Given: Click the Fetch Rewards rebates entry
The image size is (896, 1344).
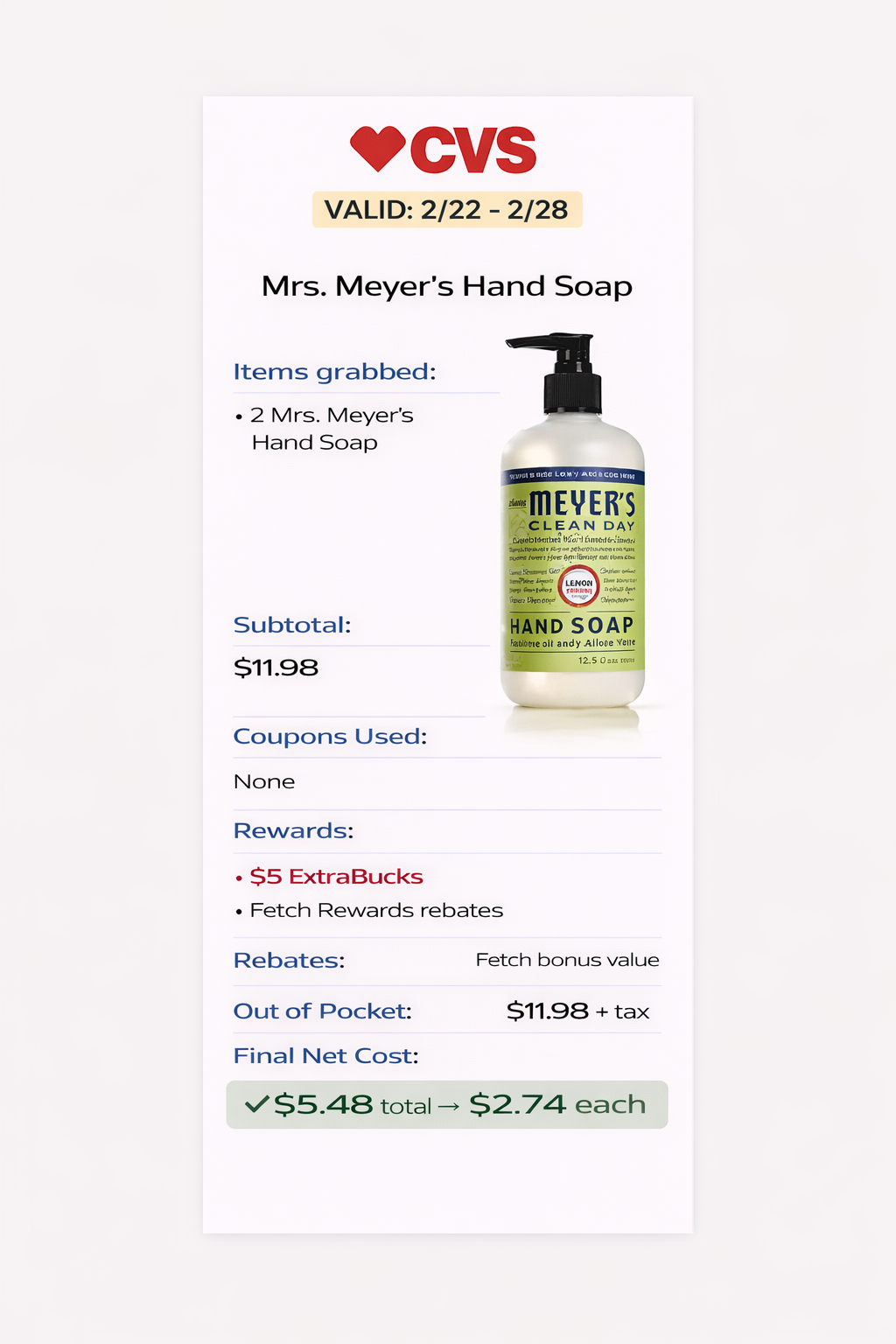Looking at the screenshot, I should click(x=369, y=911).
